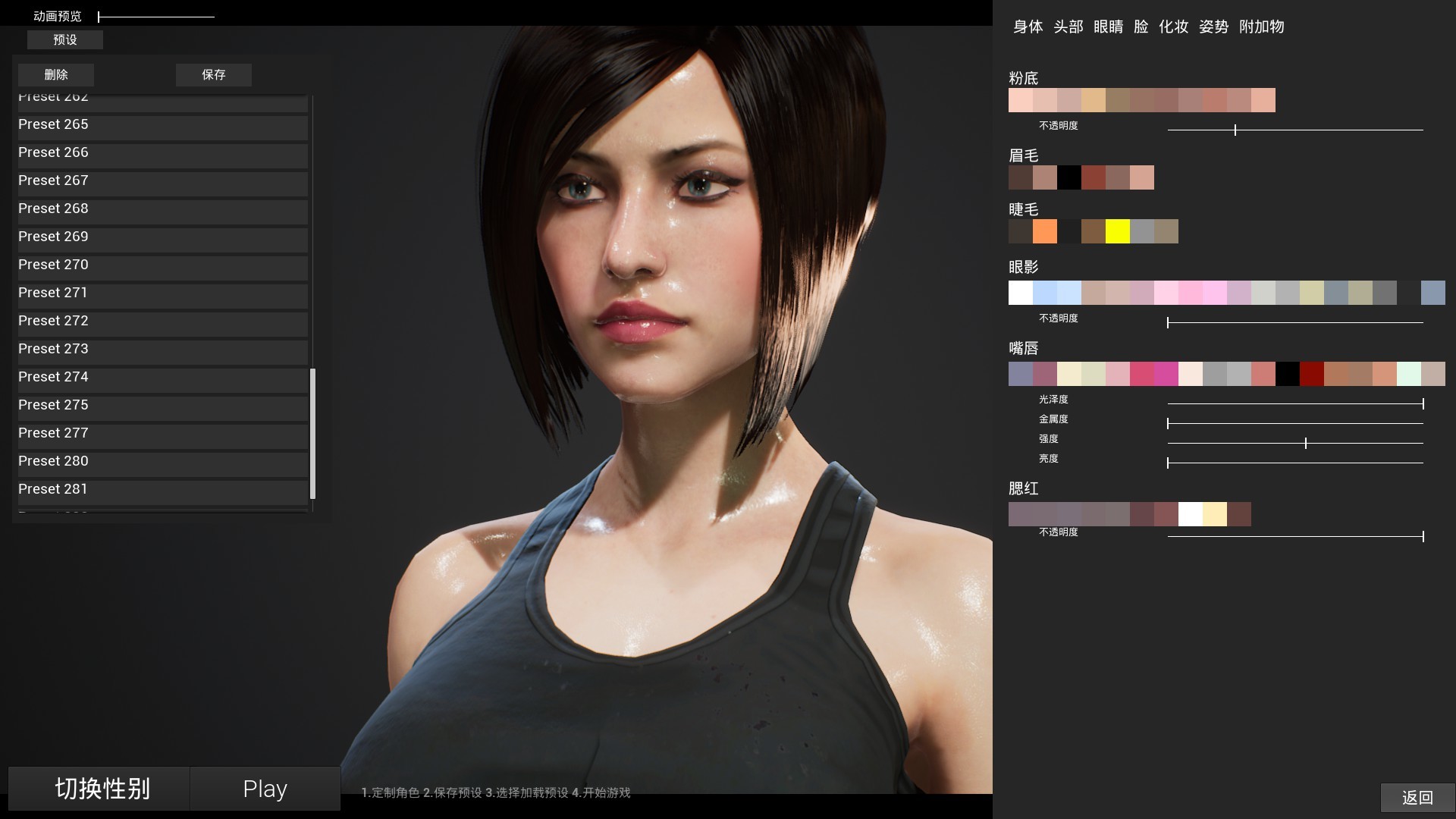Viewport: 1456px width, 819px height.
Task: Pick the white eyeshadow color swatch
Action: (x=1020, y=293)
